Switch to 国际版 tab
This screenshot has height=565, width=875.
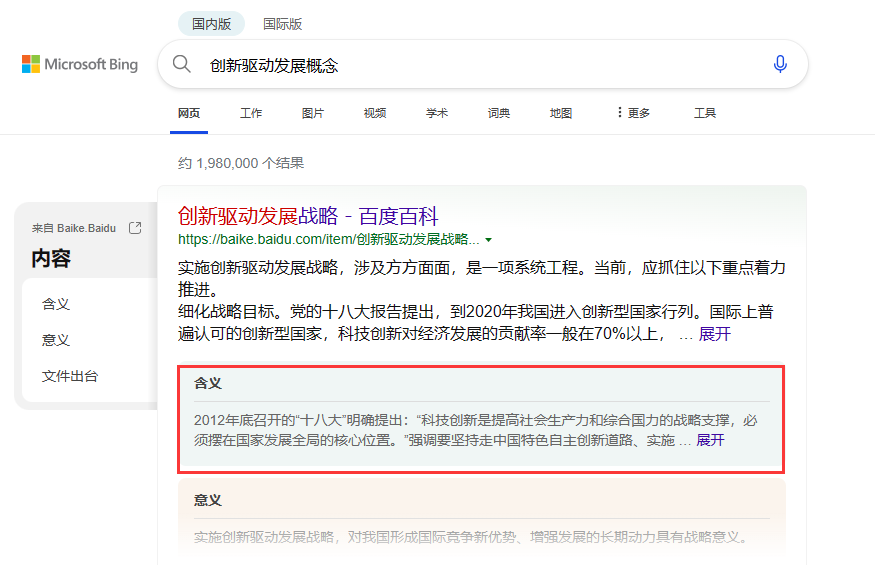(282, 24)
